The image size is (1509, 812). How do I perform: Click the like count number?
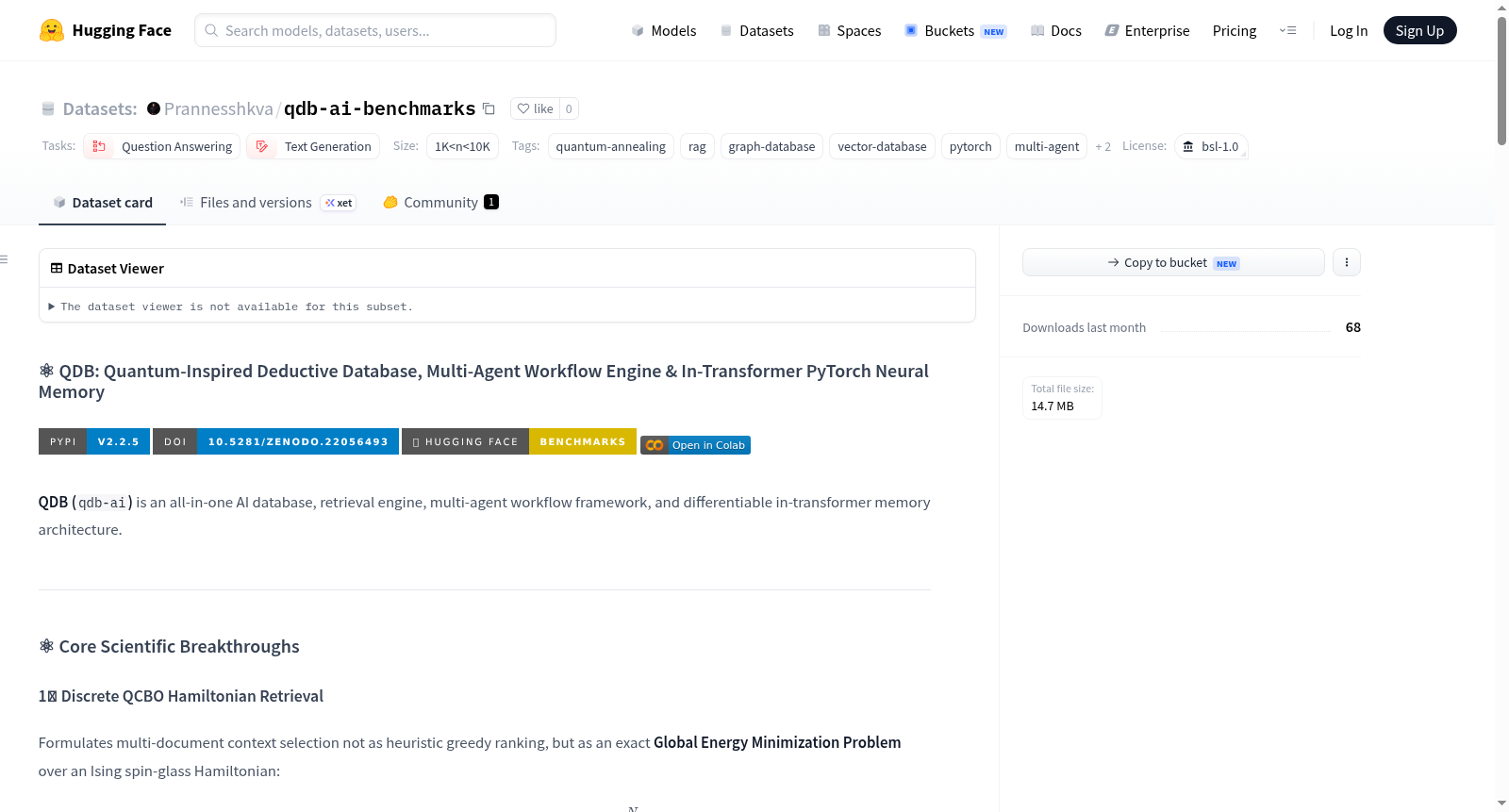click(569, 108)
